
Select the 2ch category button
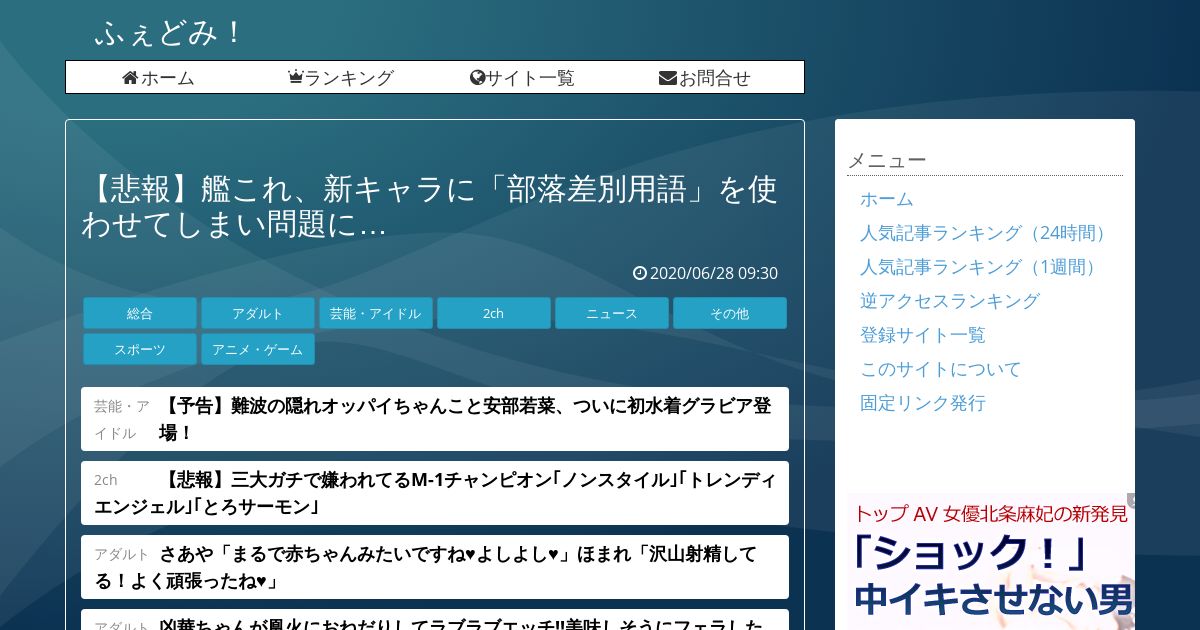[x=494, y=313]
